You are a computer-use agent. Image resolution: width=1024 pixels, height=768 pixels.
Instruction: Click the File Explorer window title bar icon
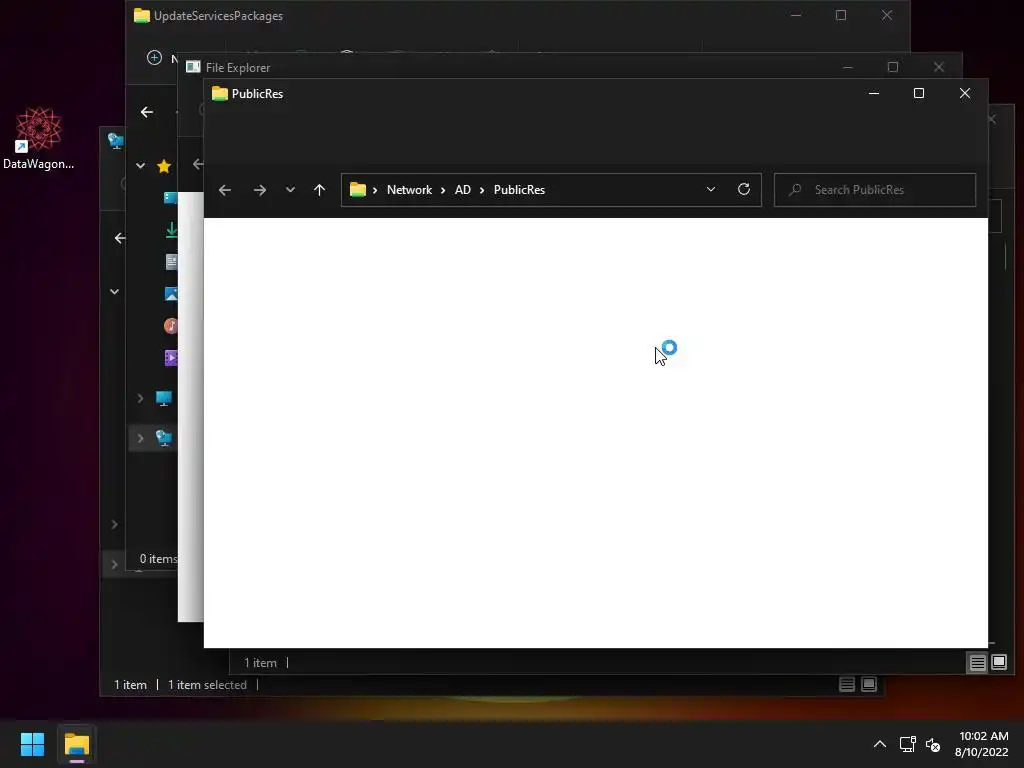[193, 67]
